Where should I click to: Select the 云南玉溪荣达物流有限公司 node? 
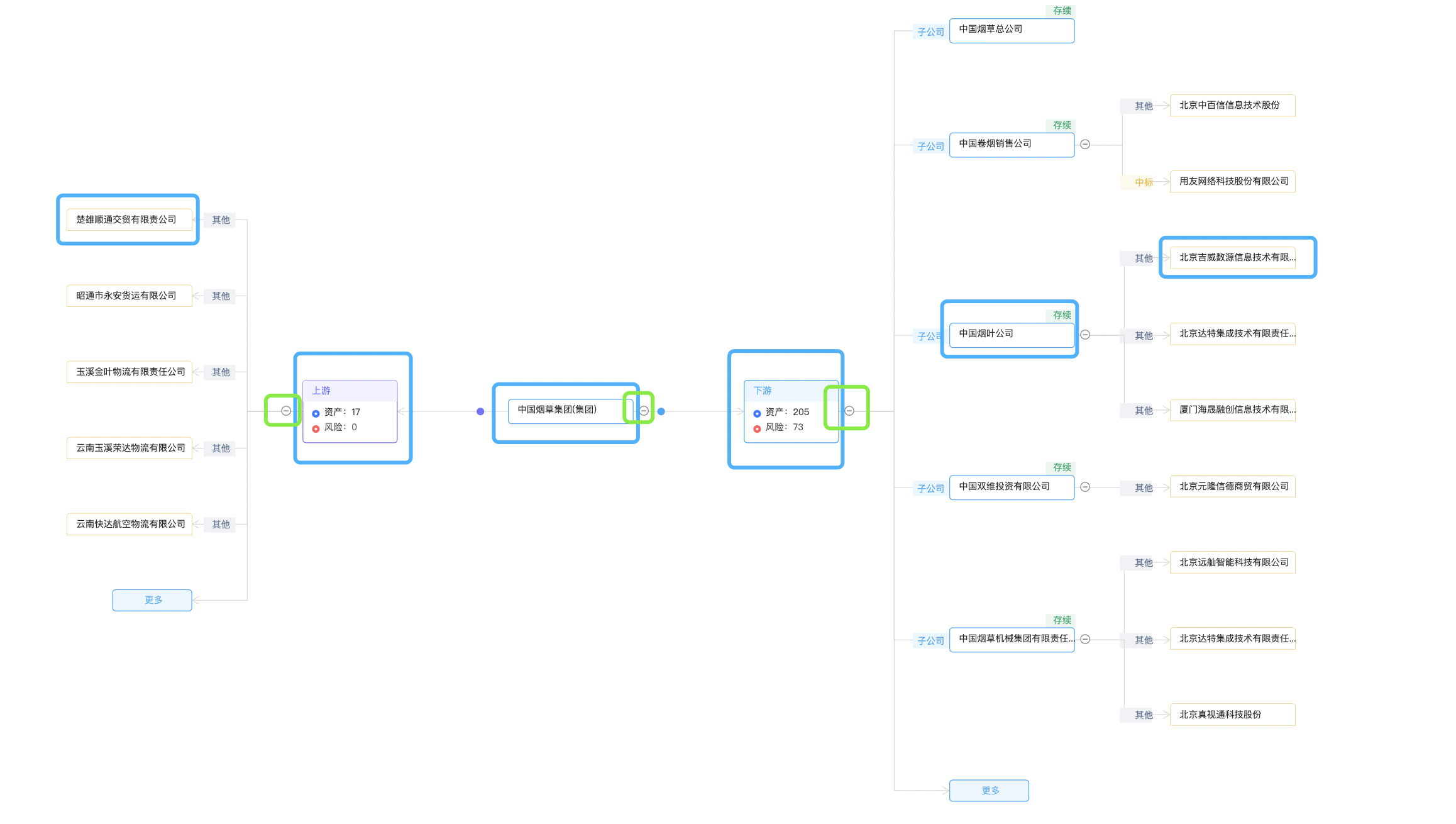pos(130,448)
